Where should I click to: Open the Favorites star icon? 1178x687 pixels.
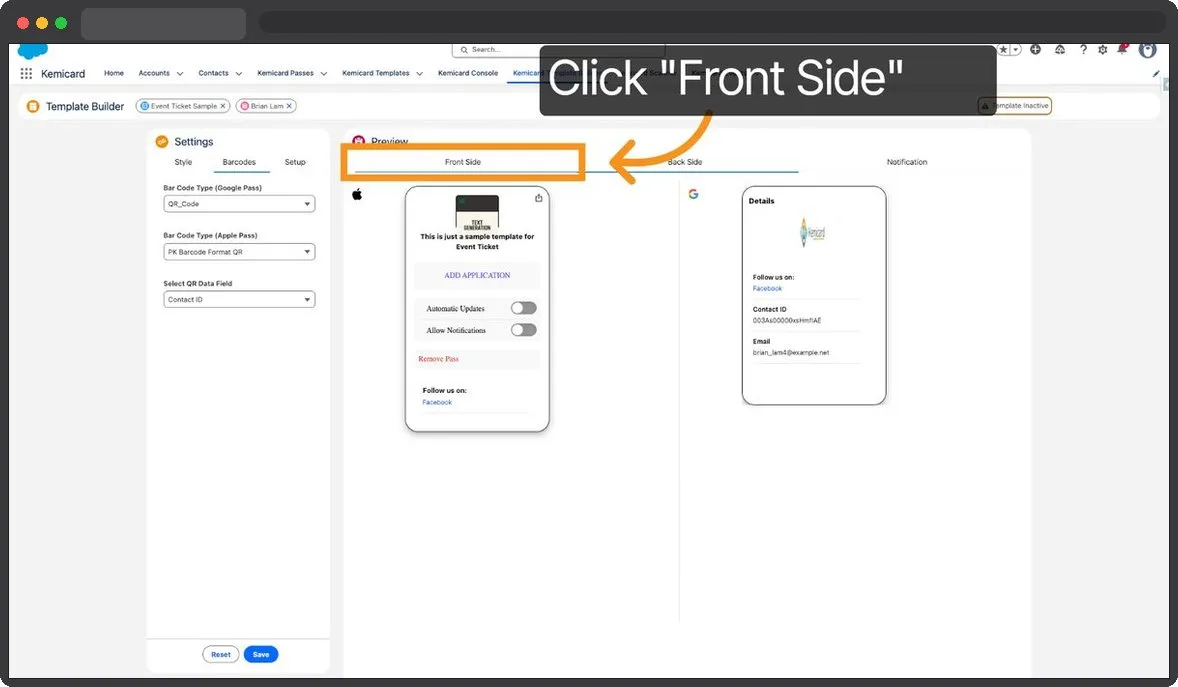tap(1004, 50)
